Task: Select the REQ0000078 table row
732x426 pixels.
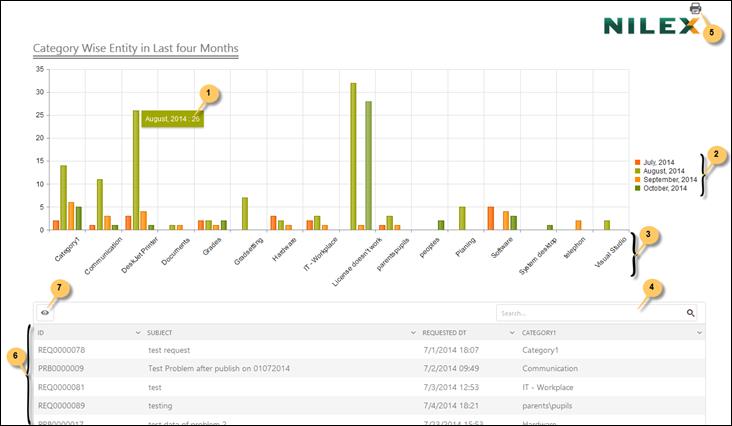Action: tap(61, 350)
